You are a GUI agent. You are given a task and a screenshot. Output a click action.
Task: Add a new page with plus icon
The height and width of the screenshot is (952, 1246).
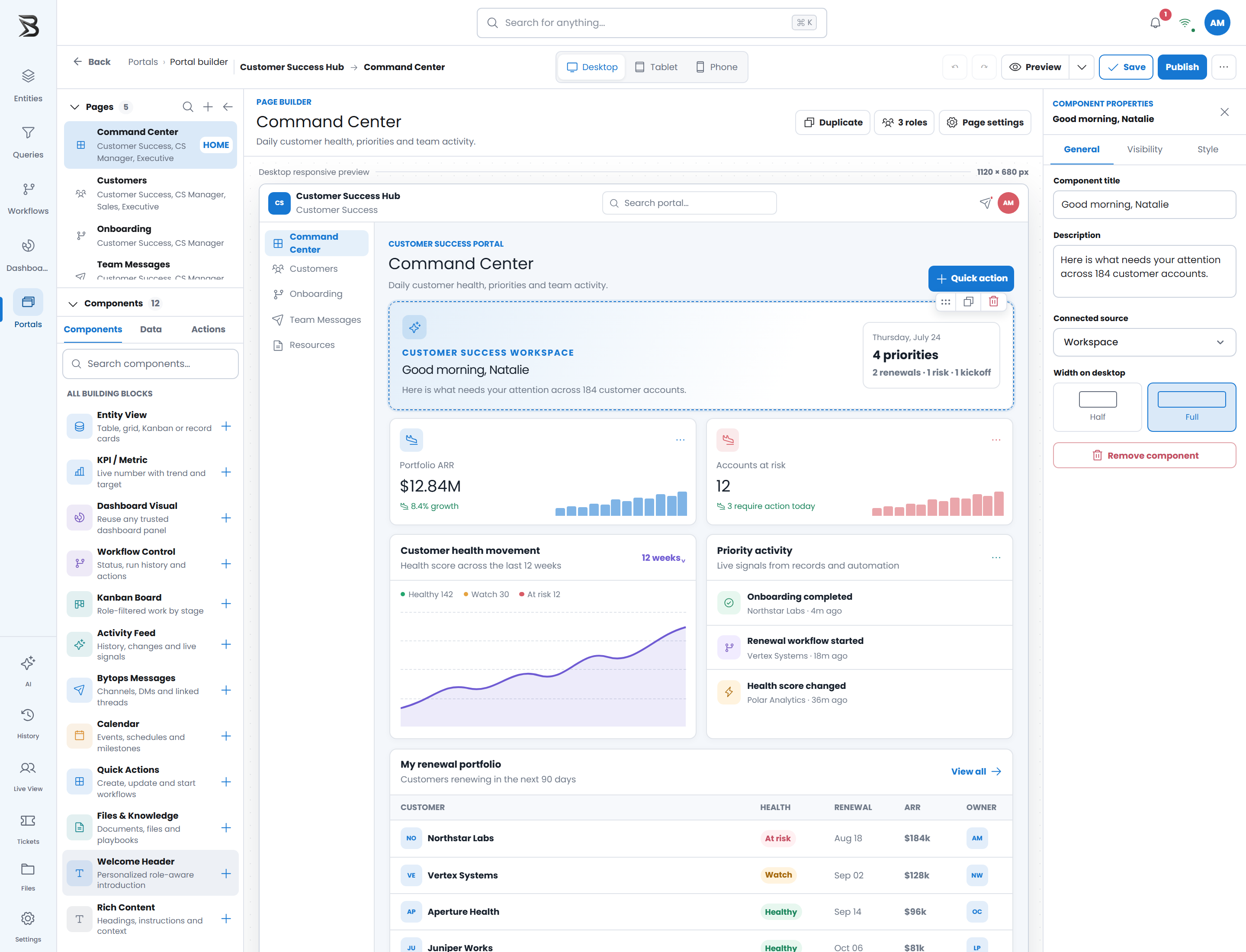(208, 106)
